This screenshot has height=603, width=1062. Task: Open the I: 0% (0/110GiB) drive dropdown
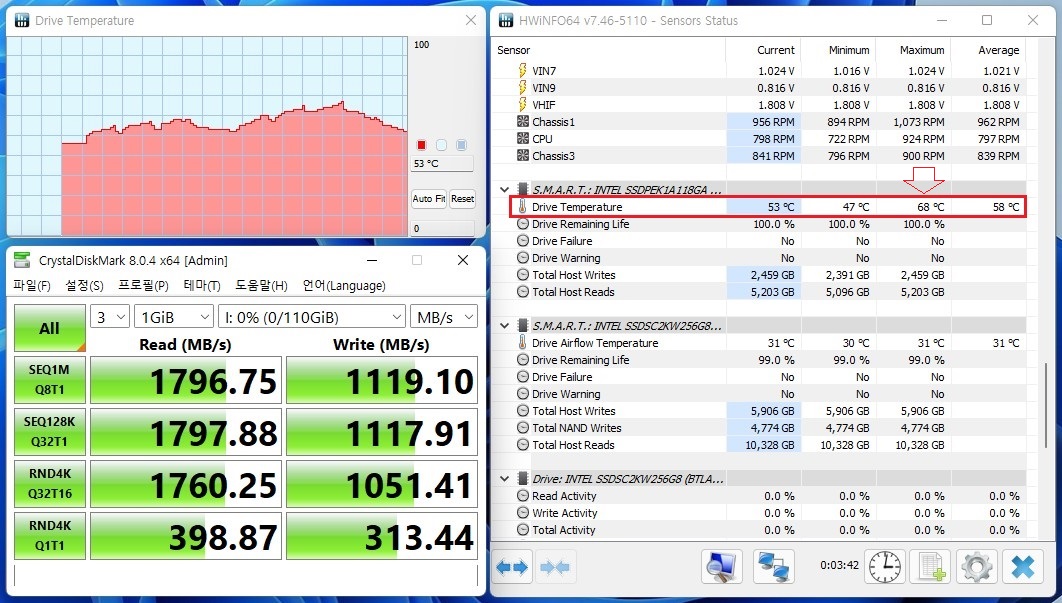point(312,317)
